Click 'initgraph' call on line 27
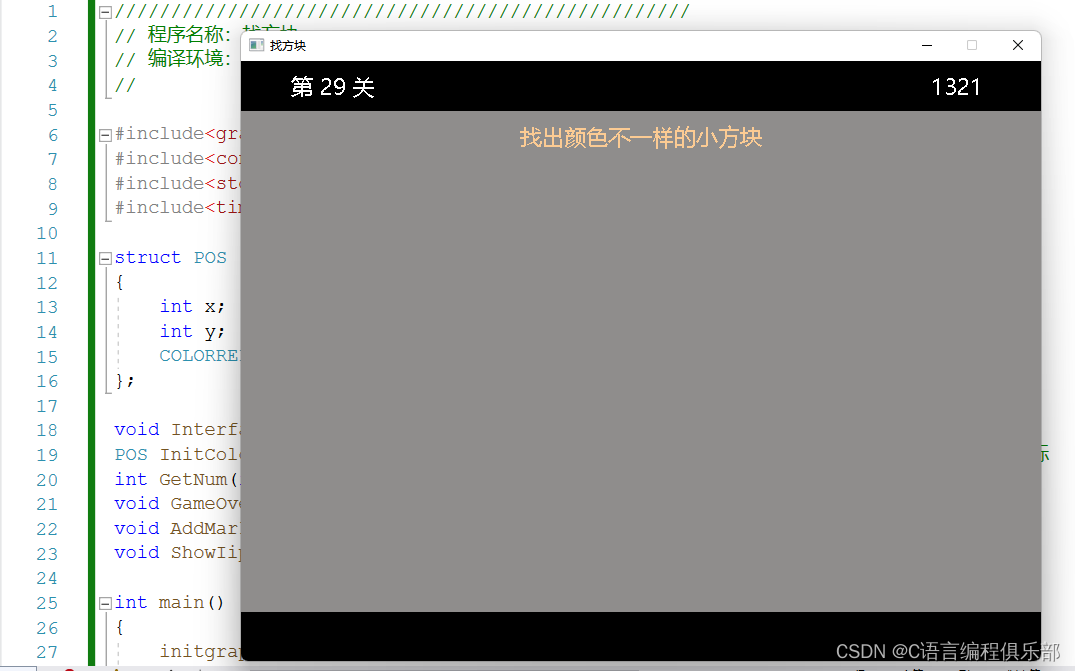 tap(200, 651)
